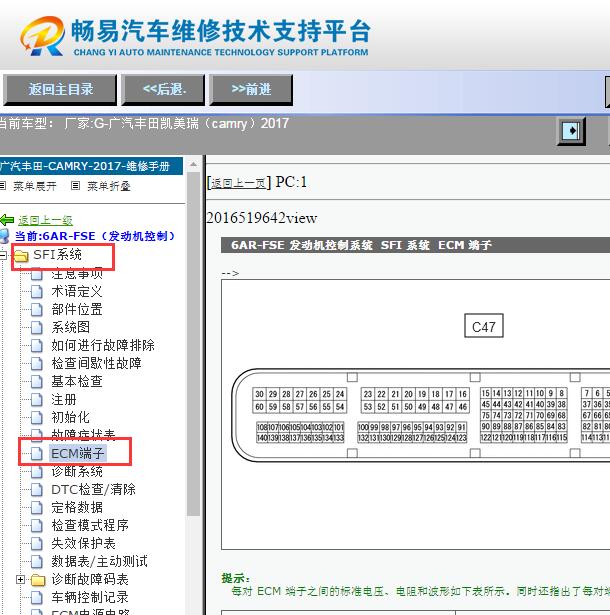Open the 注意事项 page
Screen dimensions: 610x615
tap(77, 273)
